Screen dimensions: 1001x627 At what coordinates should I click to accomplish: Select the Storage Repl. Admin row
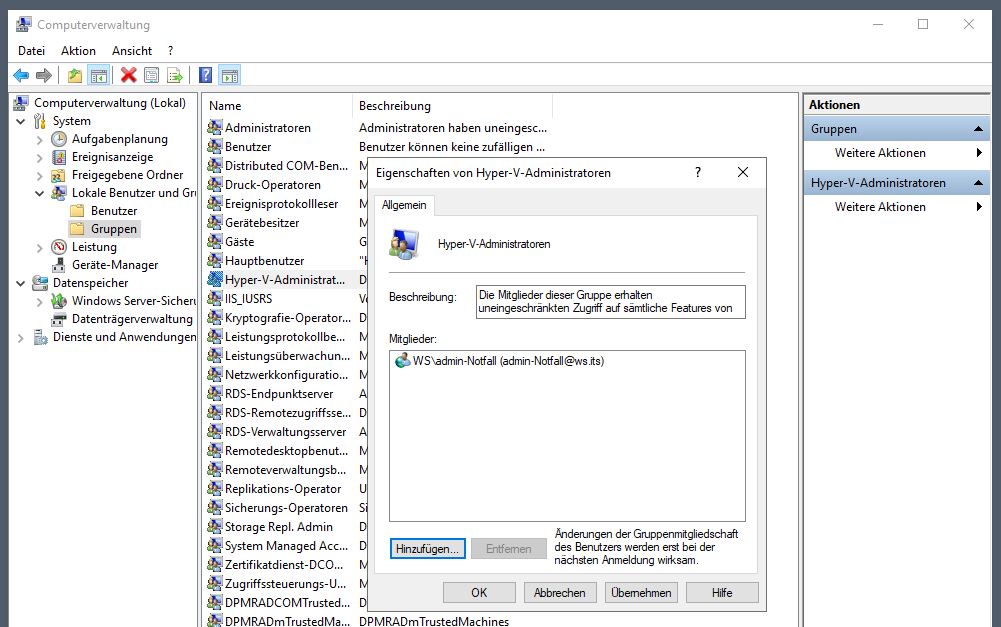click(278, 527)
